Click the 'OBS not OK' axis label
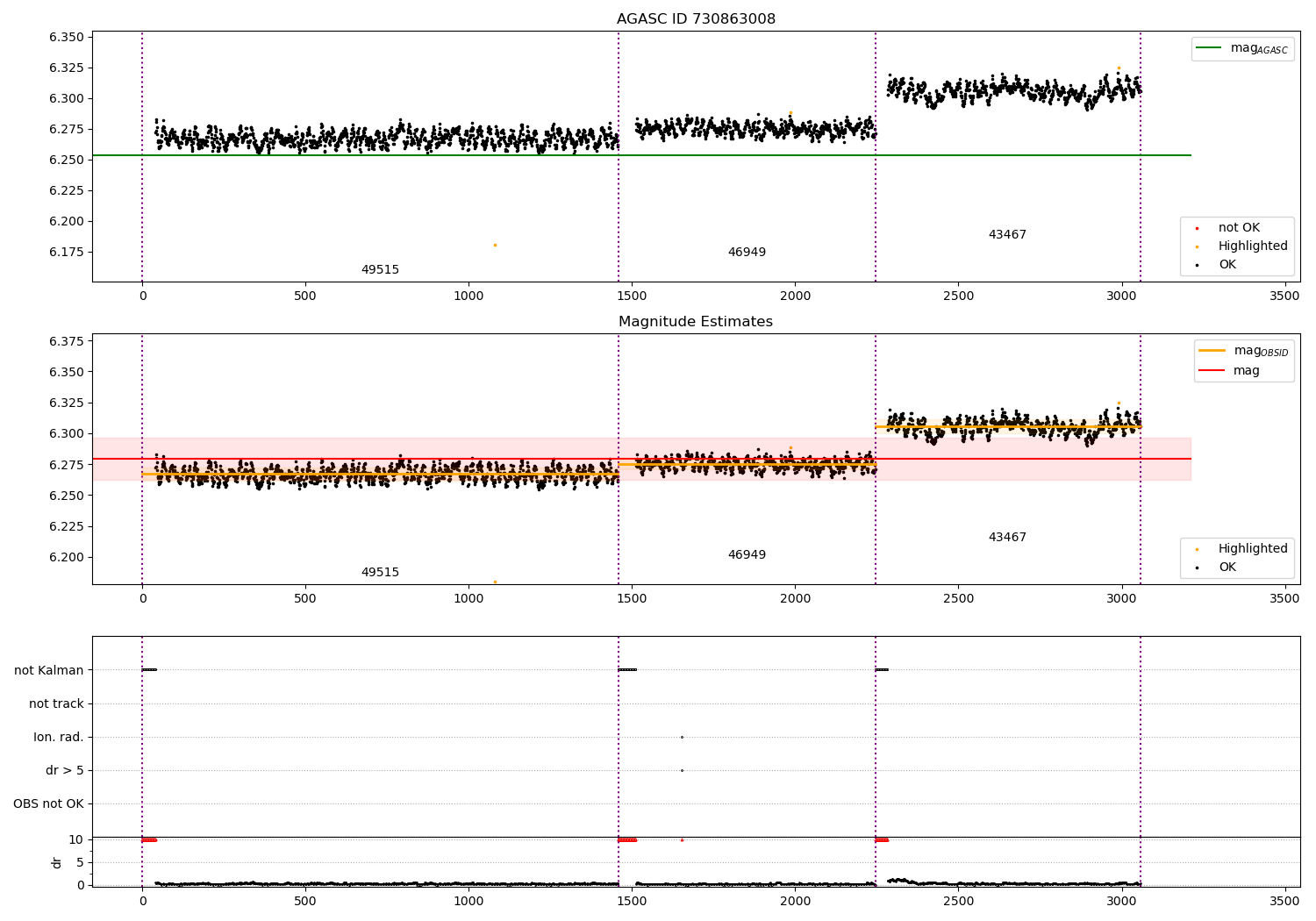This screenshot has width=1316, height=921. pos(48,804)
